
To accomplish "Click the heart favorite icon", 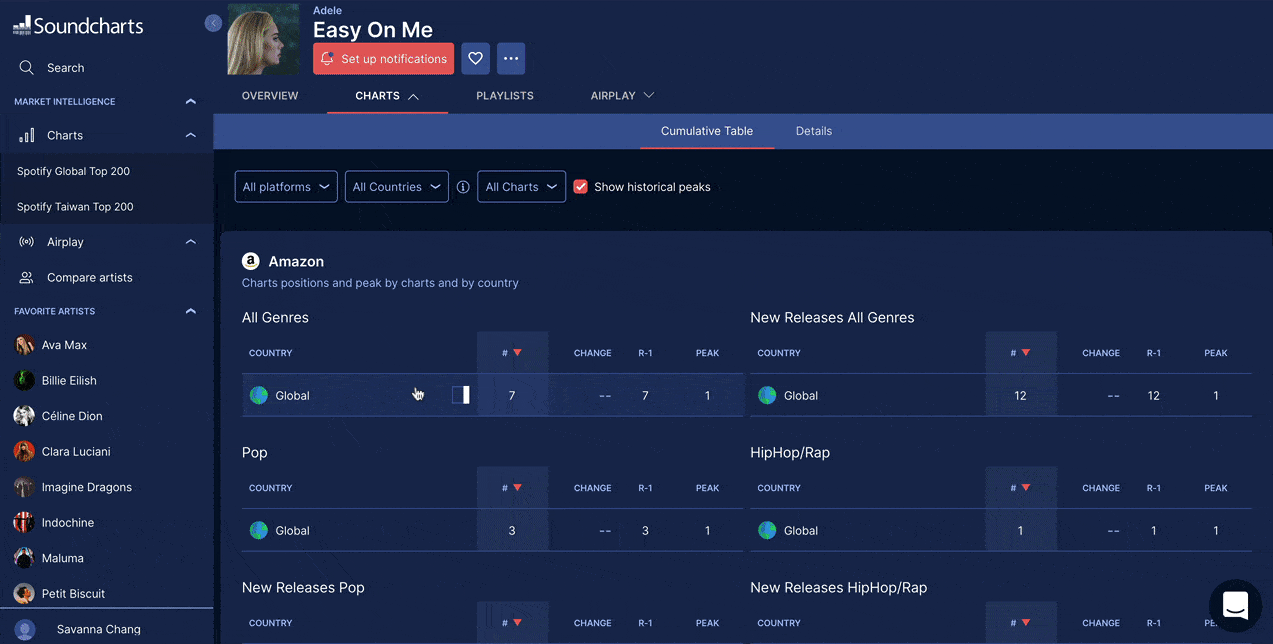I will [x=475, y=59].
